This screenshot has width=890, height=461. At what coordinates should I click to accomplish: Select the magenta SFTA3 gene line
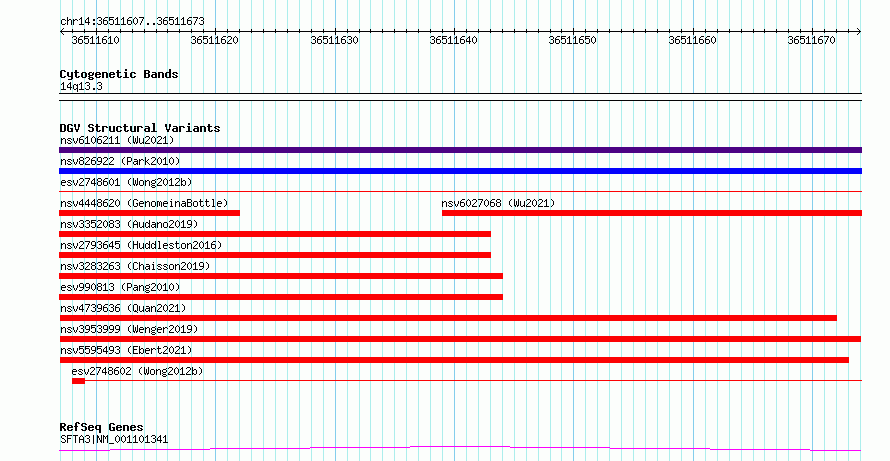460,449
